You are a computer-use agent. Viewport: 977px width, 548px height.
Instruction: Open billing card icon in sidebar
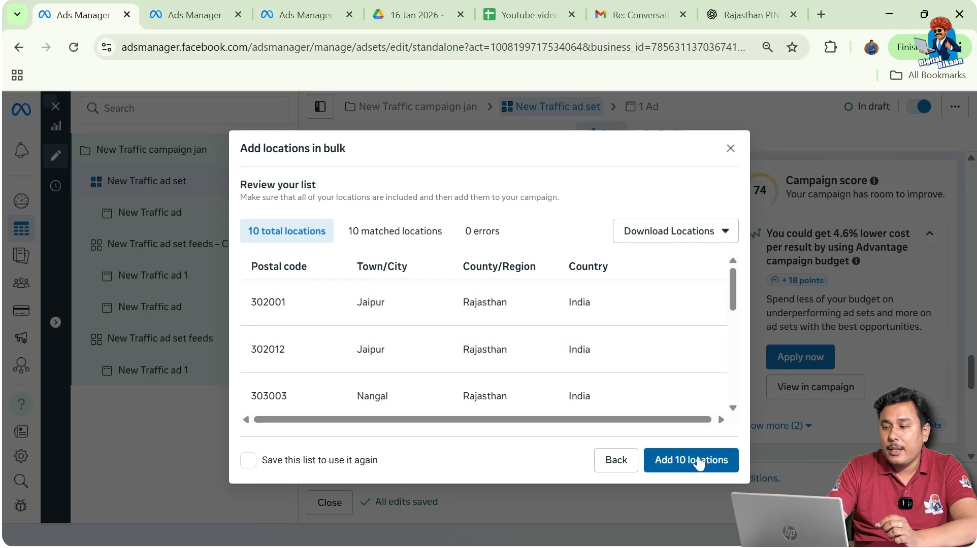click(21, 310)
